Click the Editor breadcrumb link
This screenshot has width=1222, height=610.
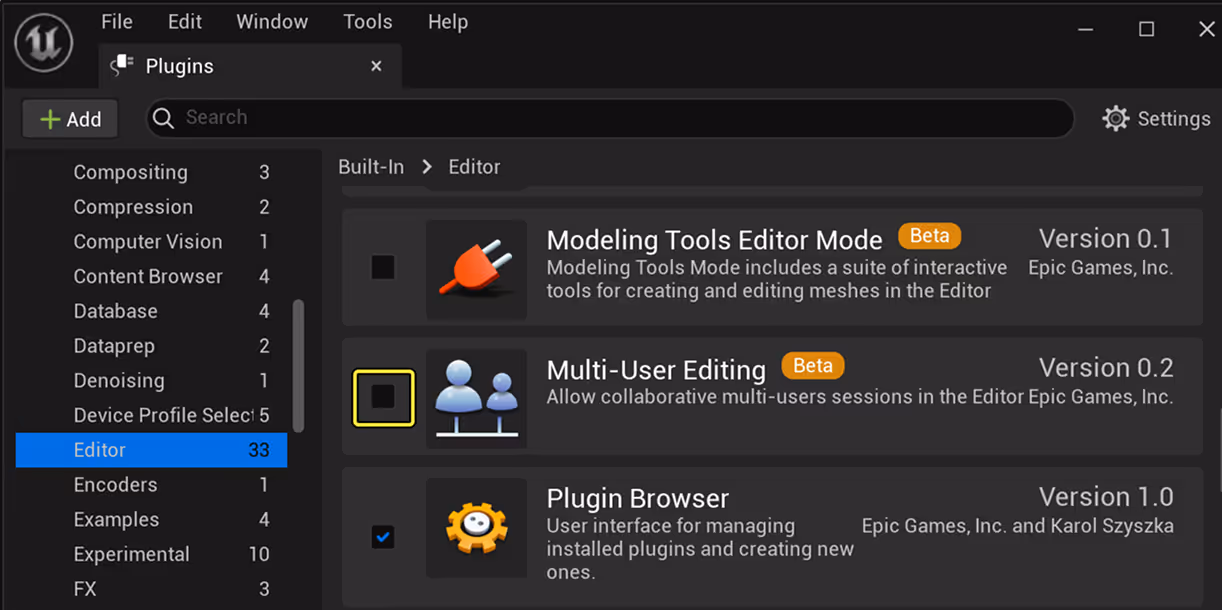pos(474,167)
